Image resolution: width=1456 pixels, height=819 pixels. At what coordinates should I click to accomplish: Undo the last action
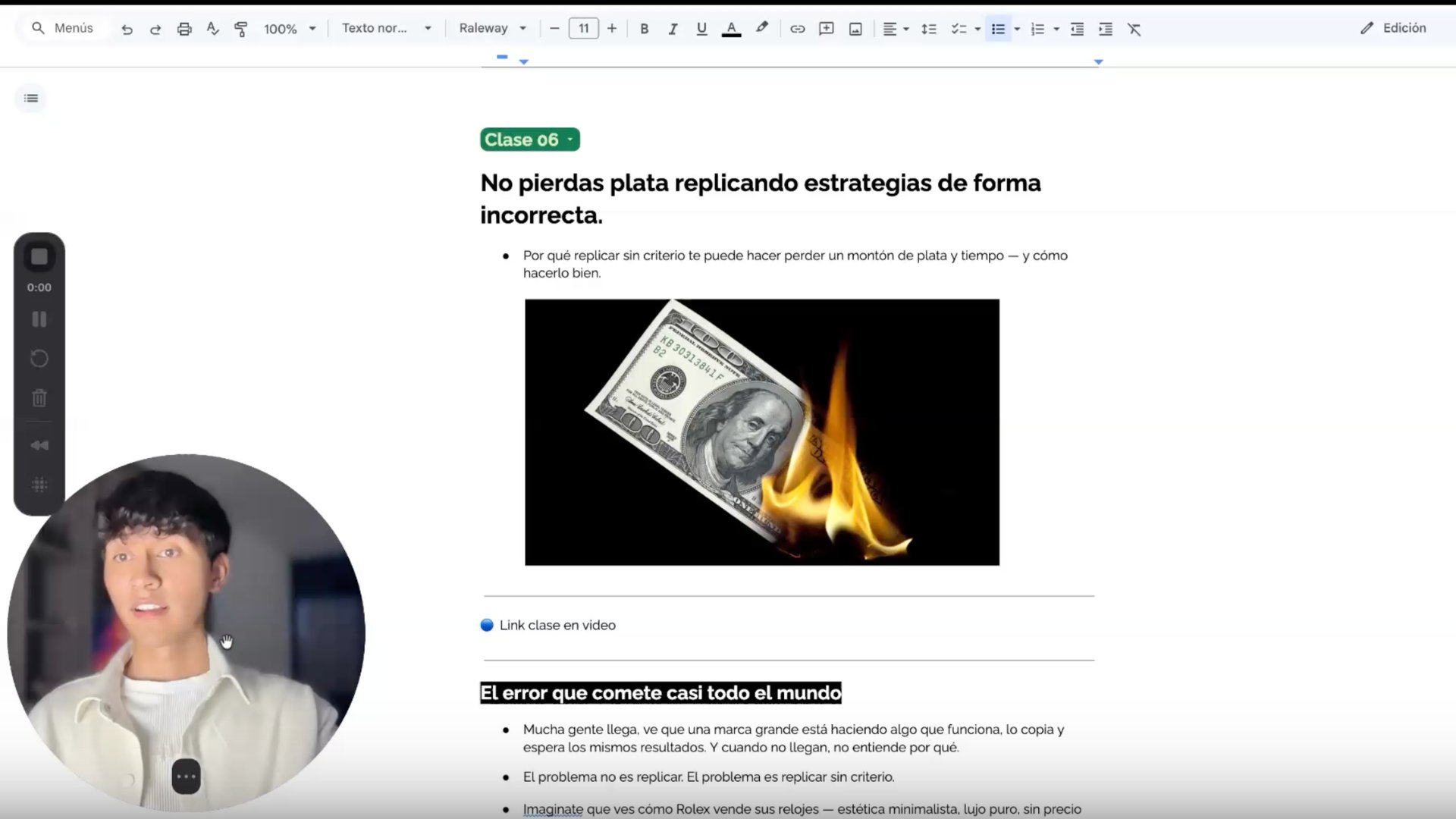pyautogui.click(x=127, y=29)
